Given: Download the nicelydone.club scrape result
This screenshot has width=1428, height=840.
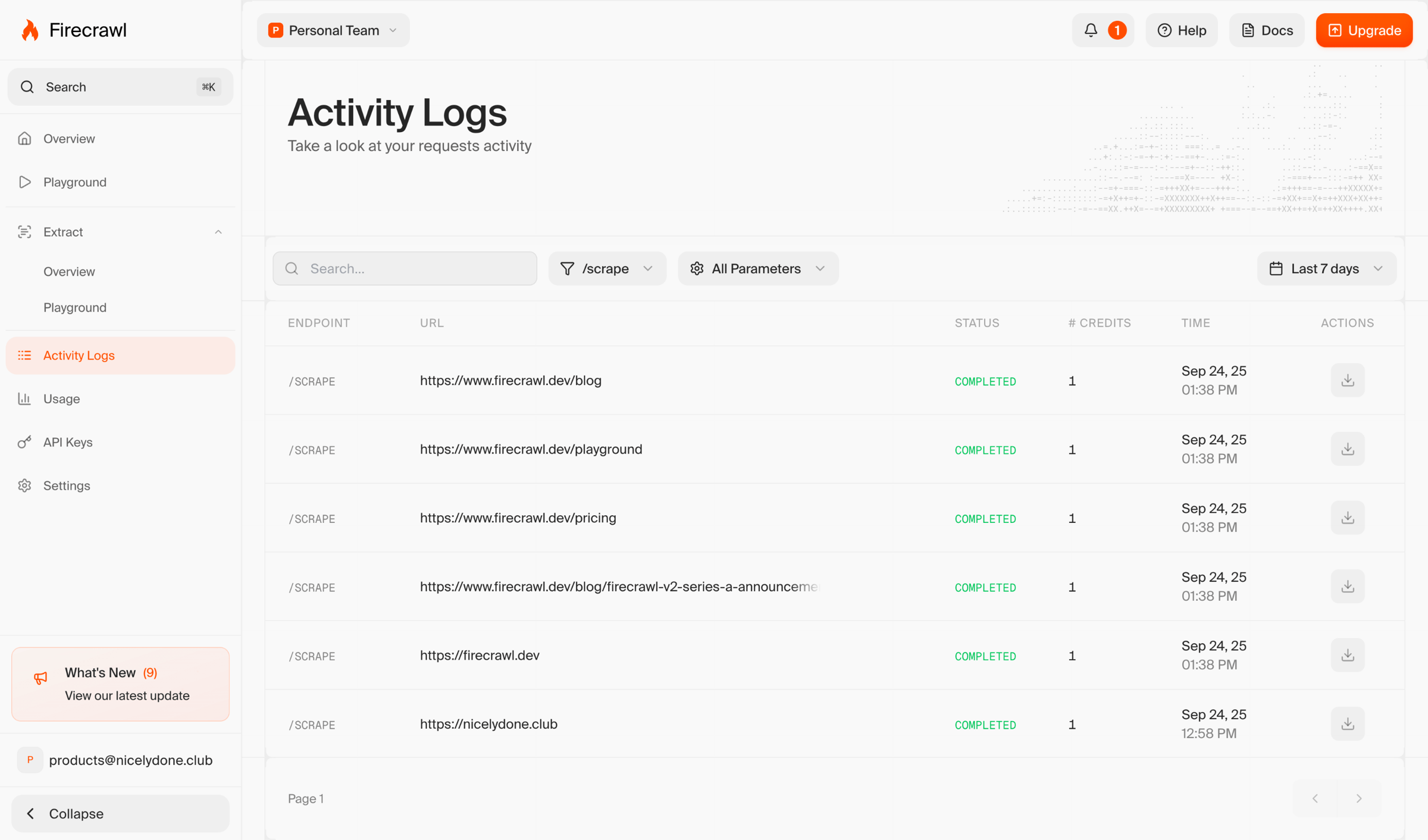Looking at the screenshot, I should tap(1347, 724).
